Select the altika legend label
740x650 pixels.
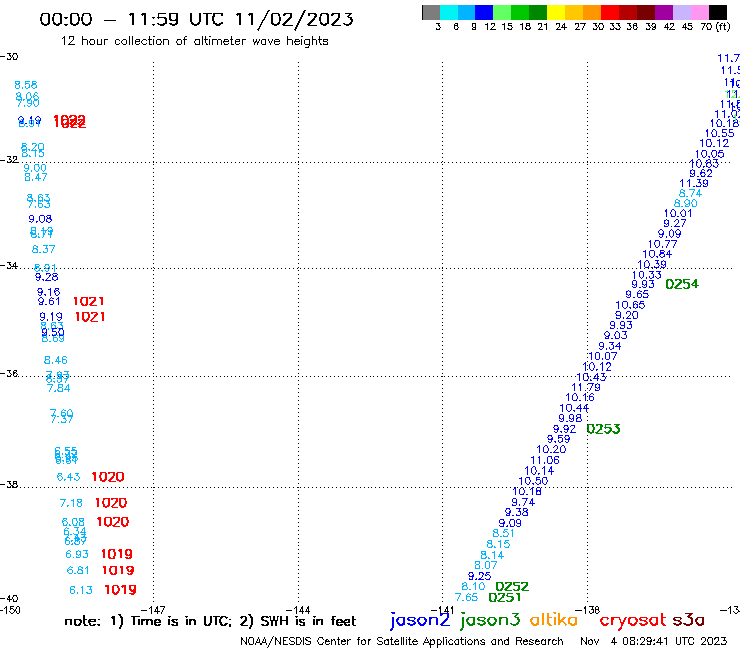(553, 620)
